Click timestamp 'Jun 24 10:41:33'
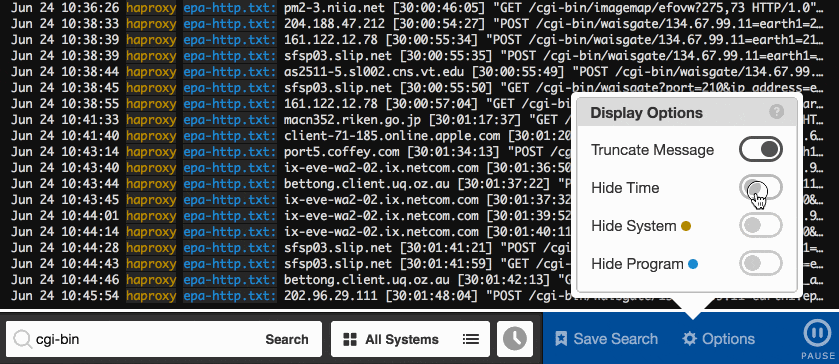The height and width of the screenshot is (364, 839). (65, 120)
